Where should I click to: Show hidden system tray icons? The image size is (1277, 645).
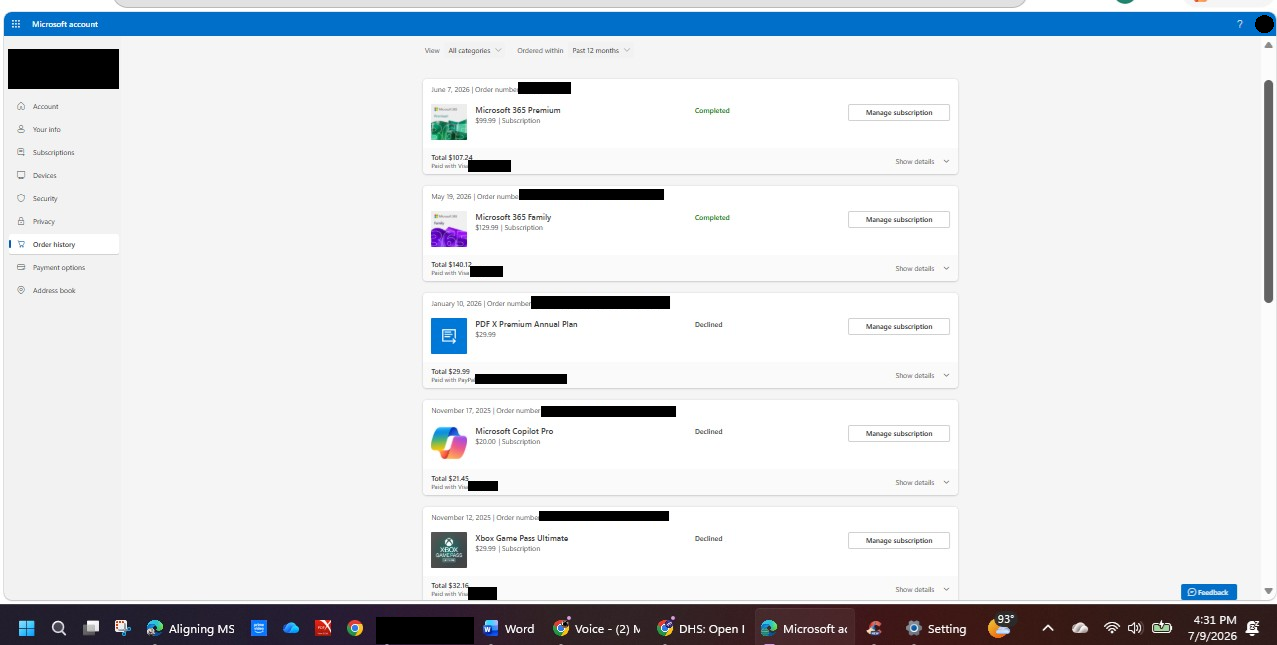click(x=1048, y=628)
